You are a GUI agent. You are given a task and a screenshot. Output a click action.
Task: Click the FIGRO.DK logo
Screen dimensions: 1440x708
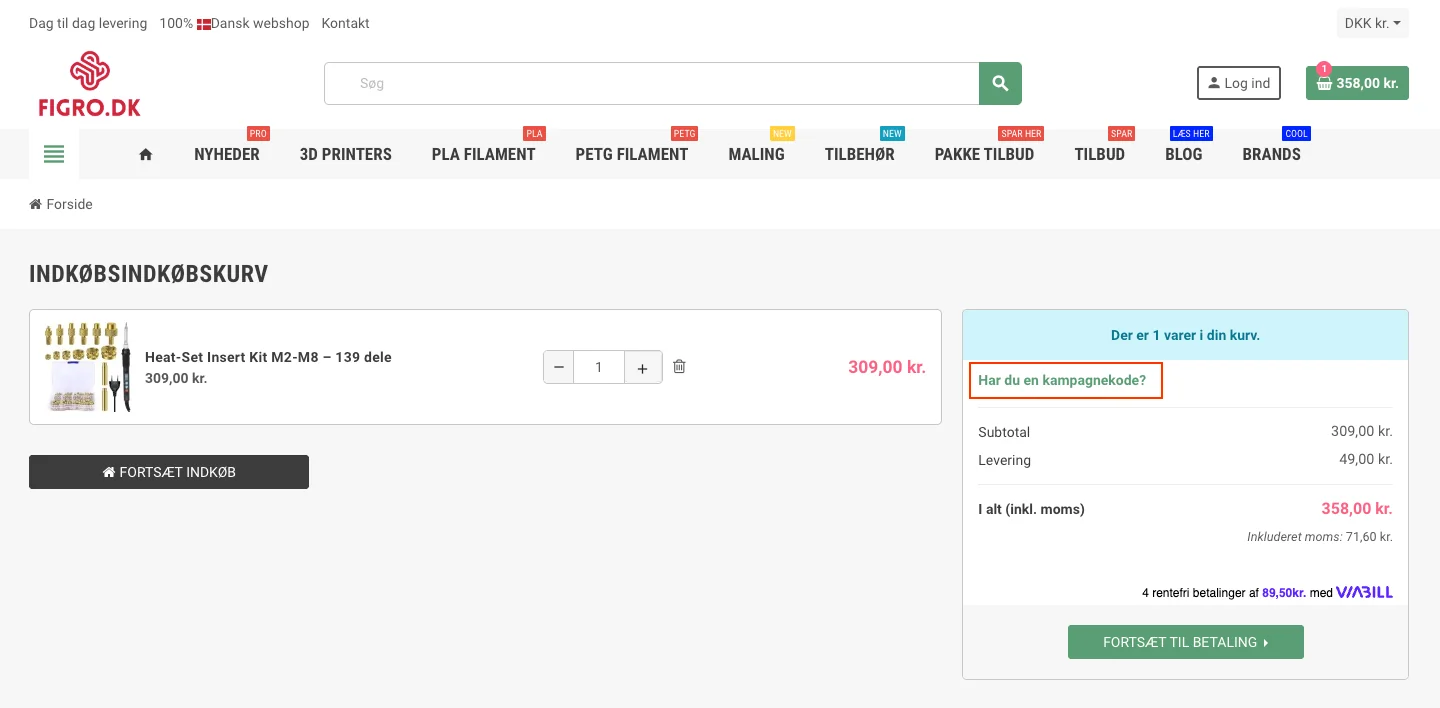[x=90, y=84]
